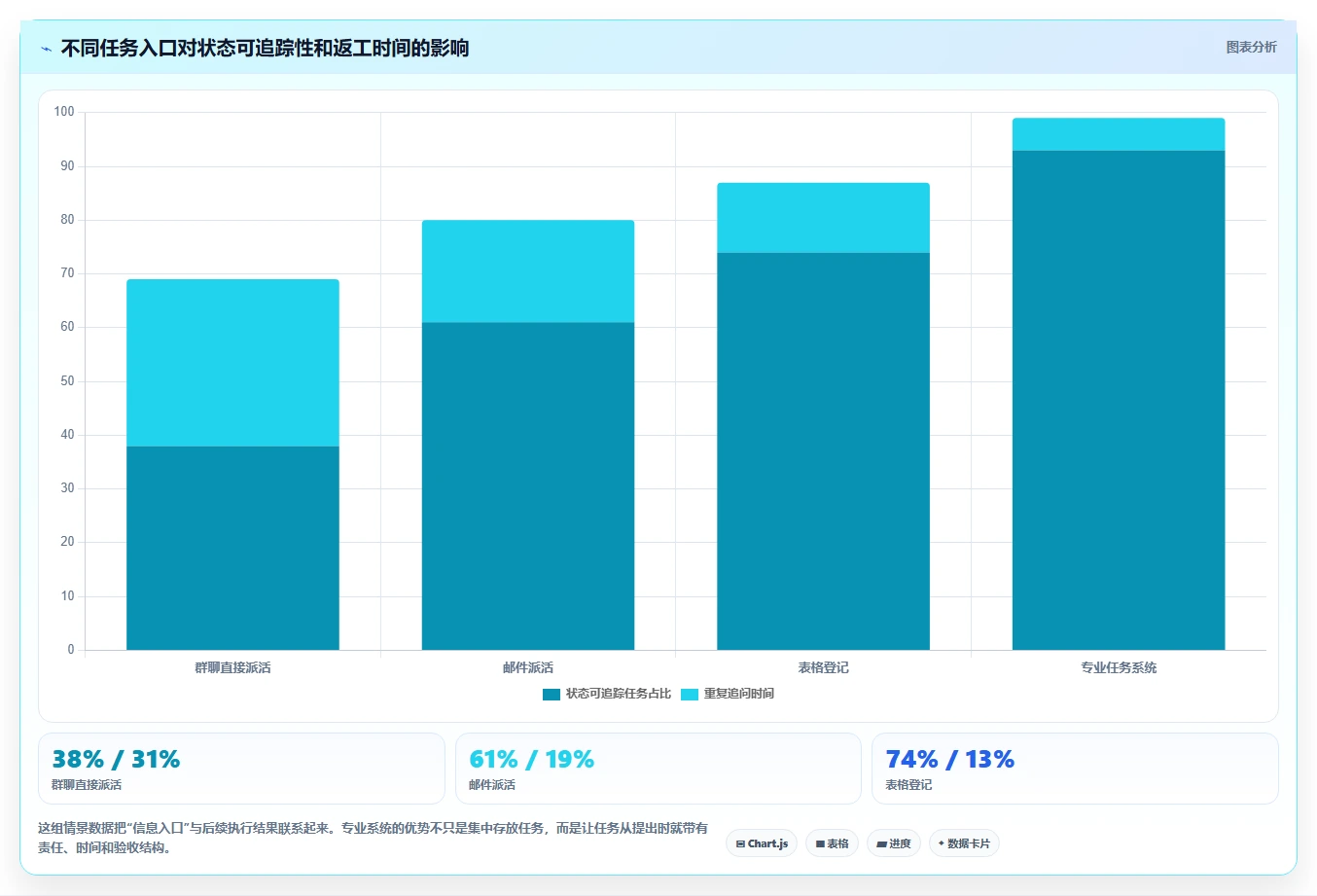
Task: Click the dark bar segment for 群聊直接派活
Action: click(x=232, y=548)
